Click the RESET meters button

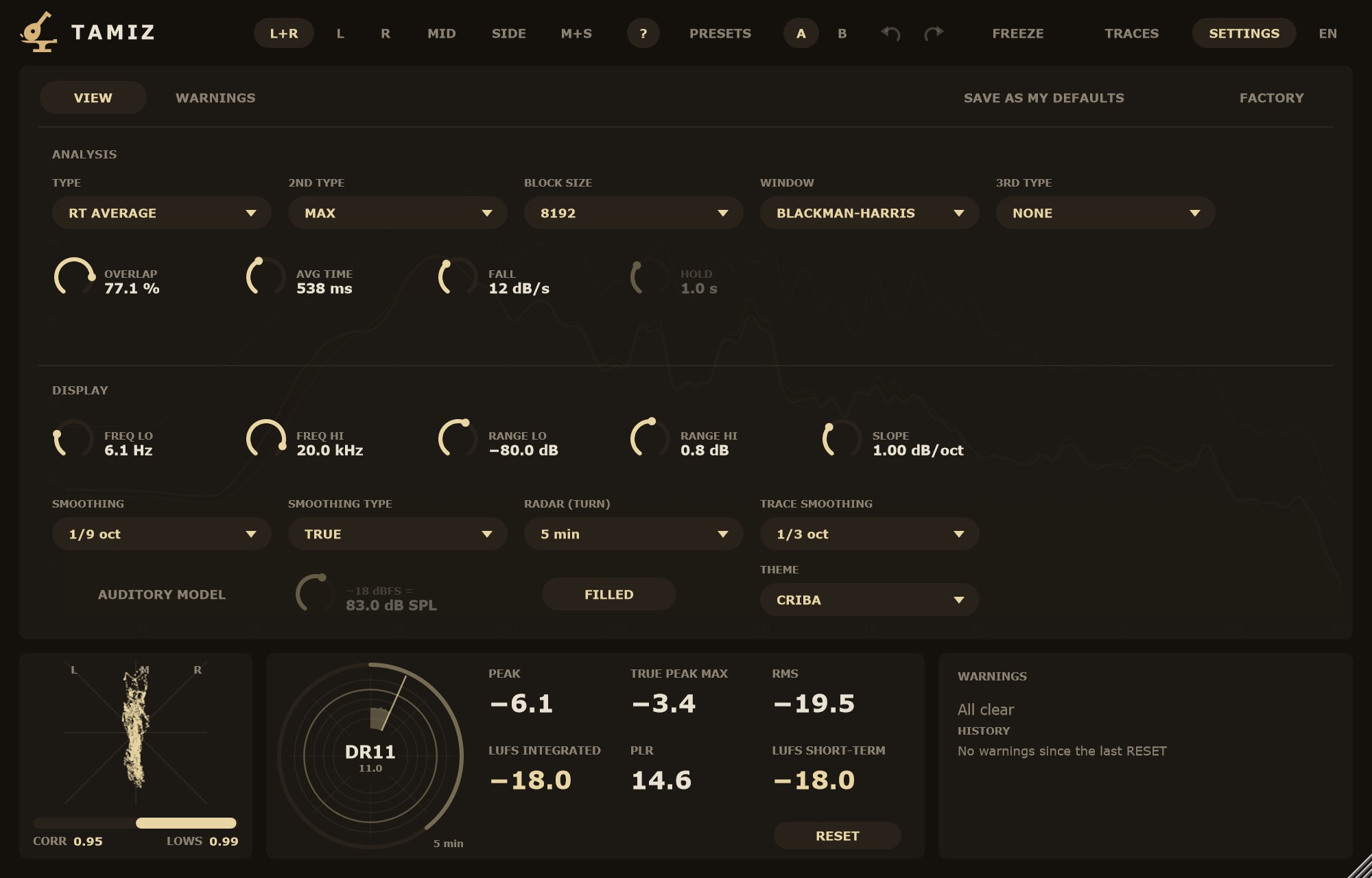coord(838,835)
